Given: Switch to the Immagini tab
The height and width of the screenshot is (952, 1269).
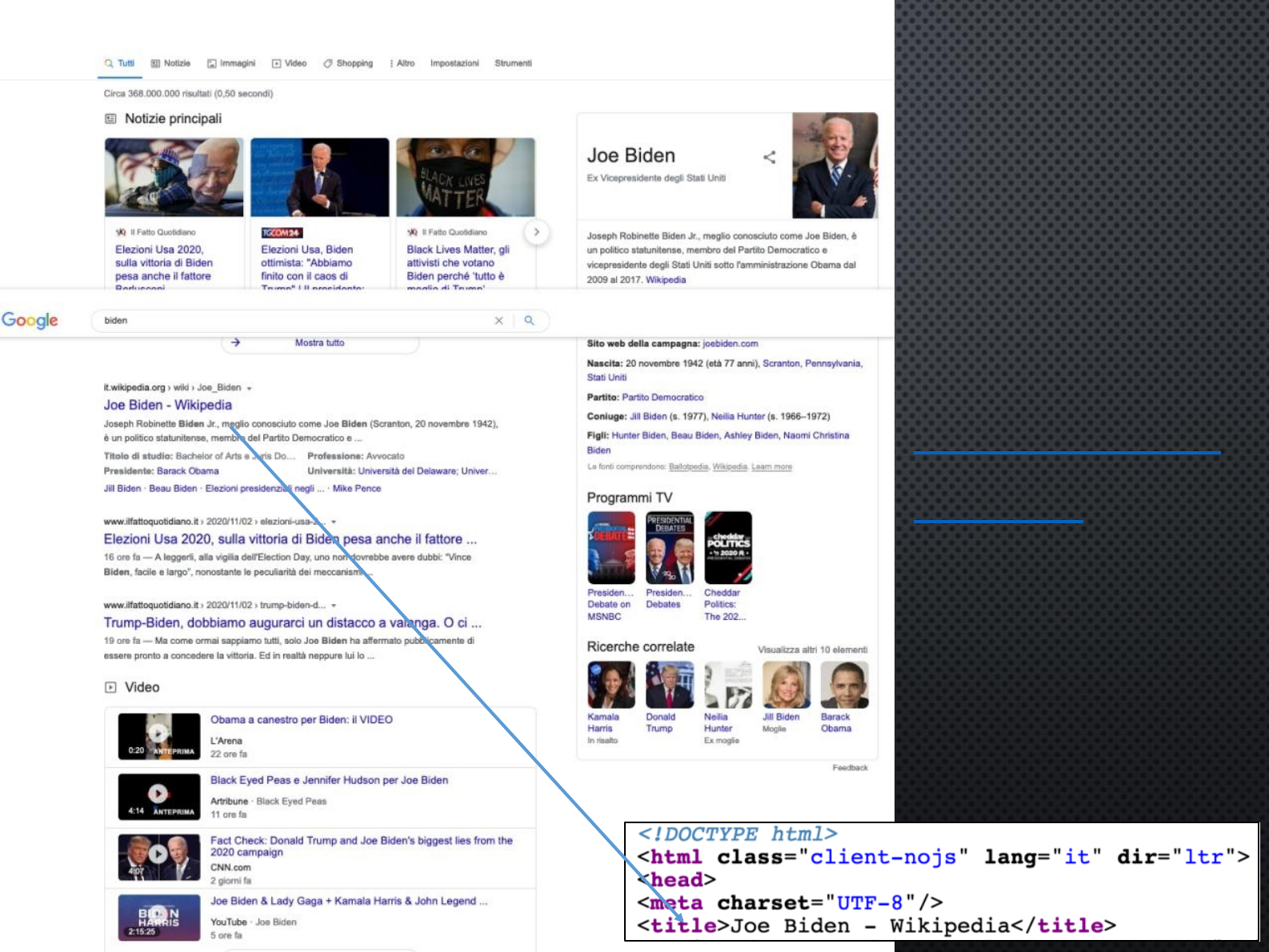Looking at the screenshot, I should (x=231, y=63).
